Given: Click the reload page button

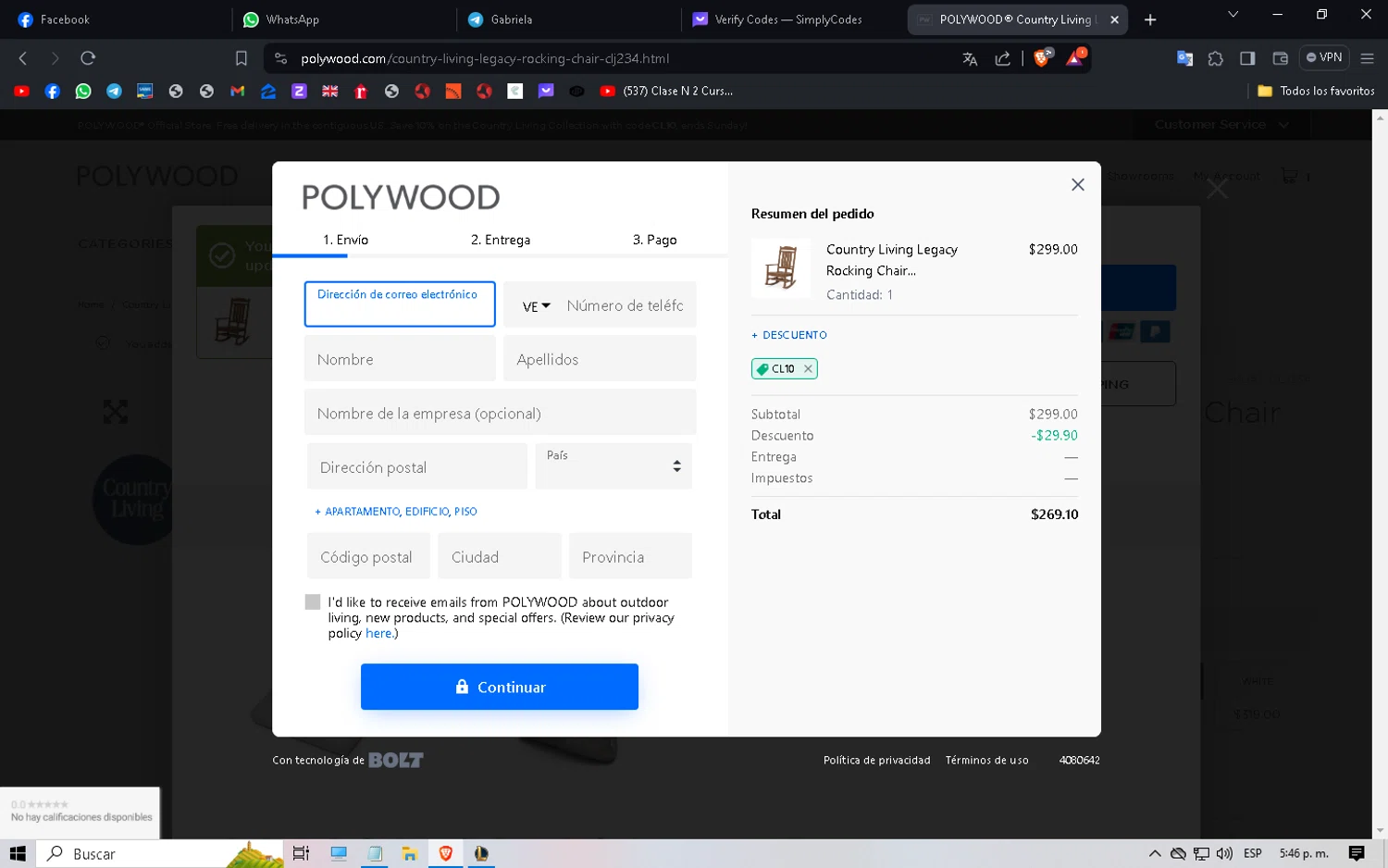Looking at the screenshot, I should [88, 58].
